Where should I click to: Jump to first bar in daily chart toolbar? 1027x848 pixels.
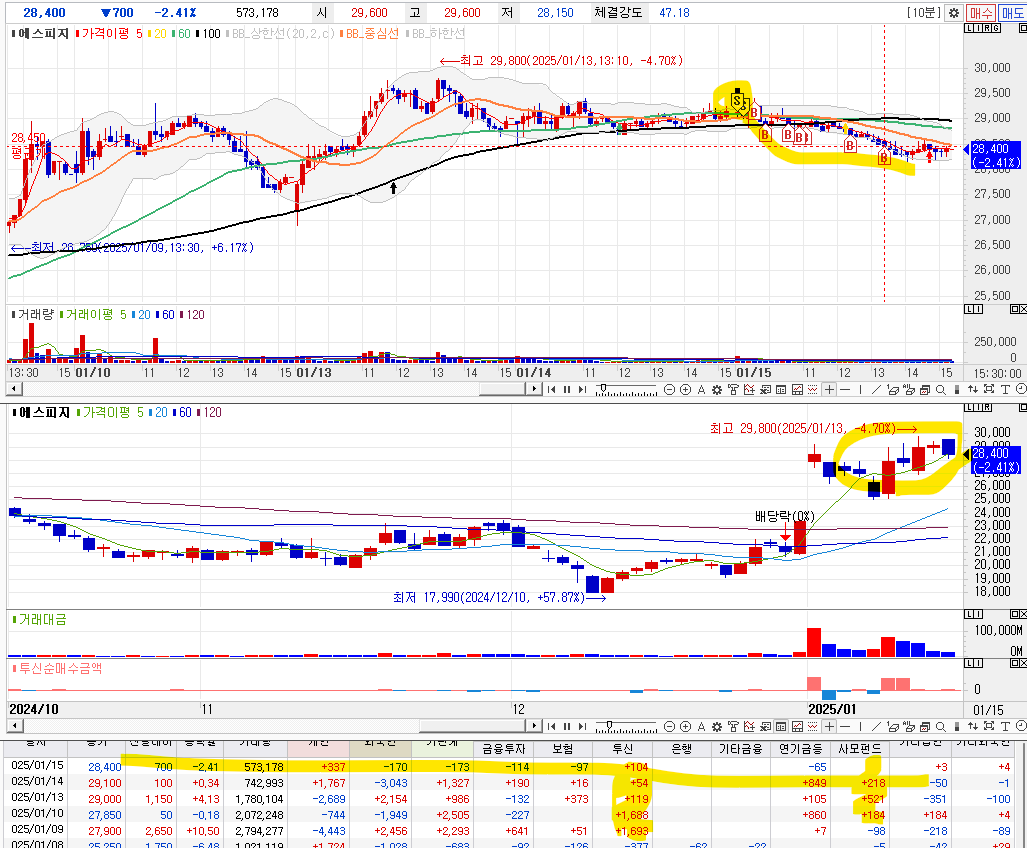coord(551,726)
